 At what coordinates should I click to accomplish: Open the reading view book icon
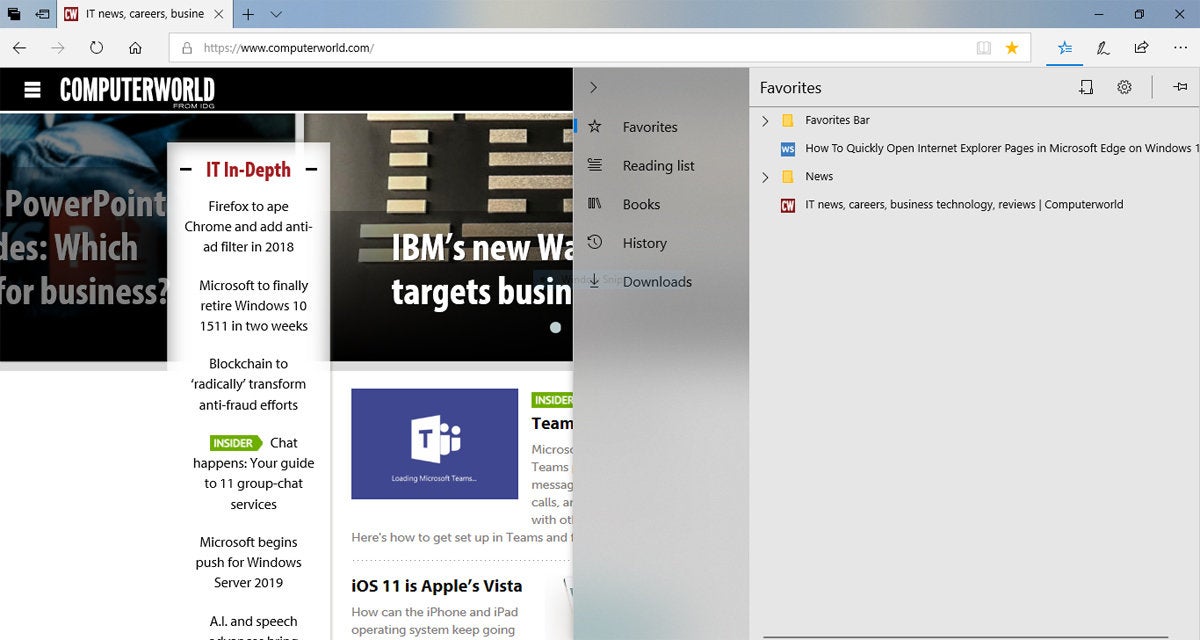(984, 47)
